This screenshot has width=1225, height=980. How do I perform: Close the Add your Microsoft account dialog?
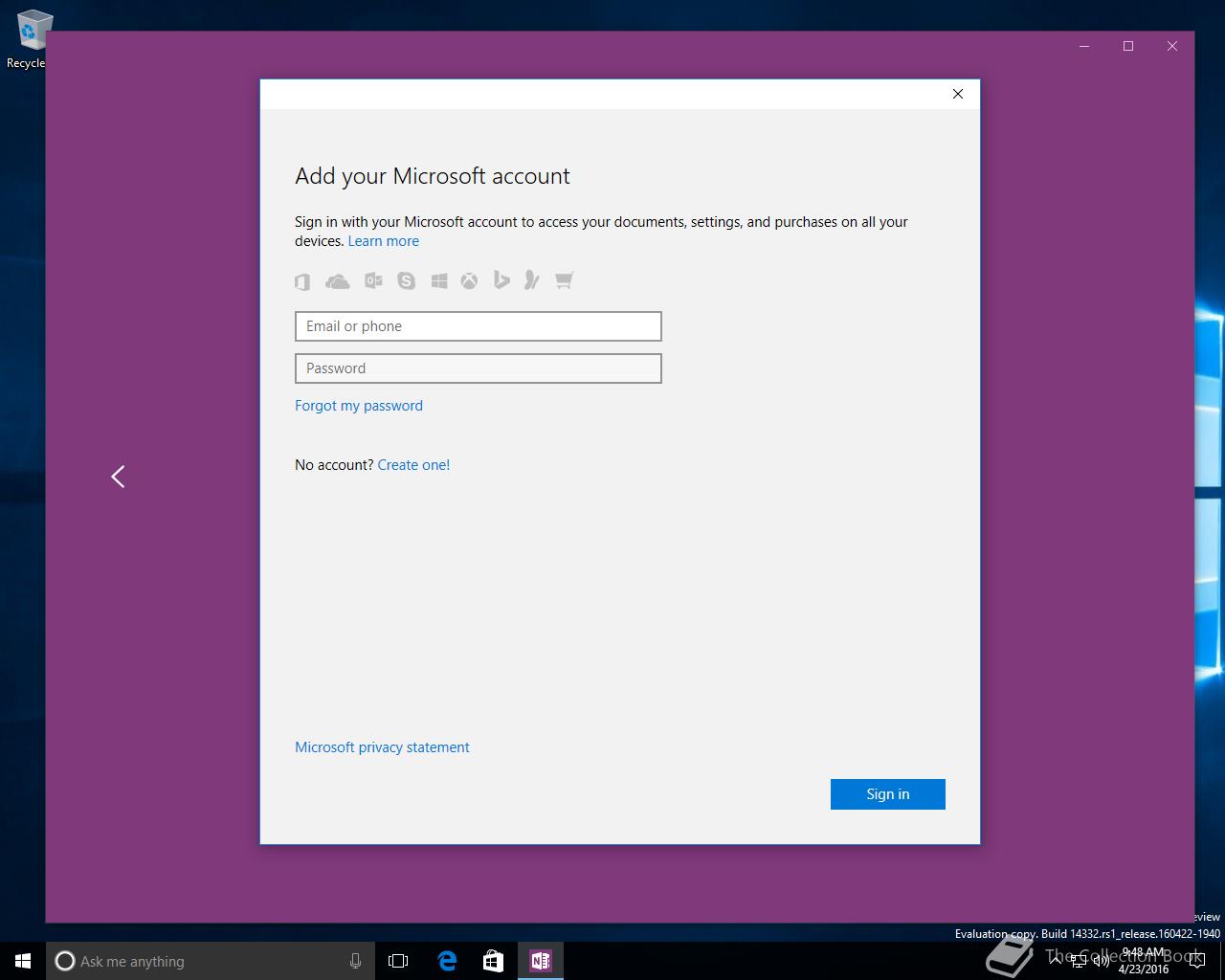958,94
